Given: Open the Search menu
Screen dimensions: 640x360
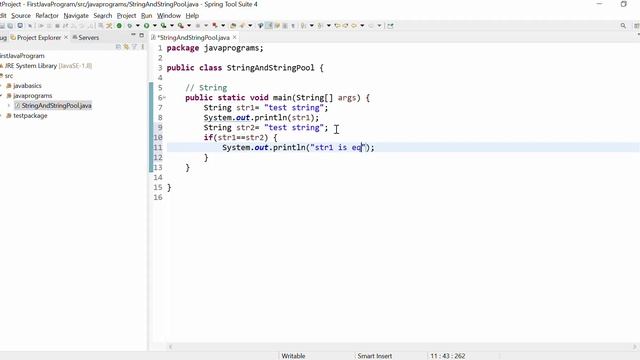Looking at the screenshot, I should tap(102, 16).
